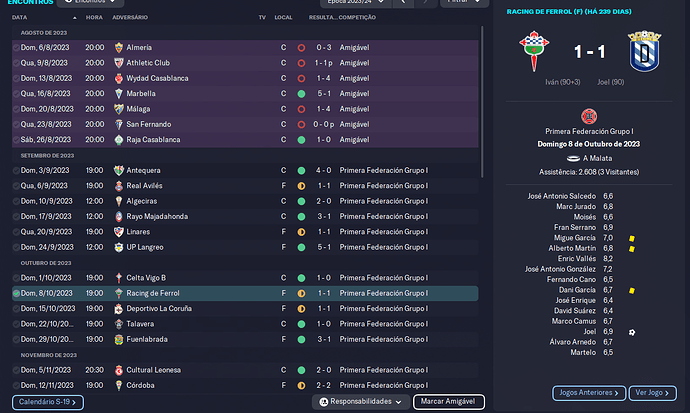Open the Responsabilidades dropdown
690x413 pixels.
(x=363, y=402)
